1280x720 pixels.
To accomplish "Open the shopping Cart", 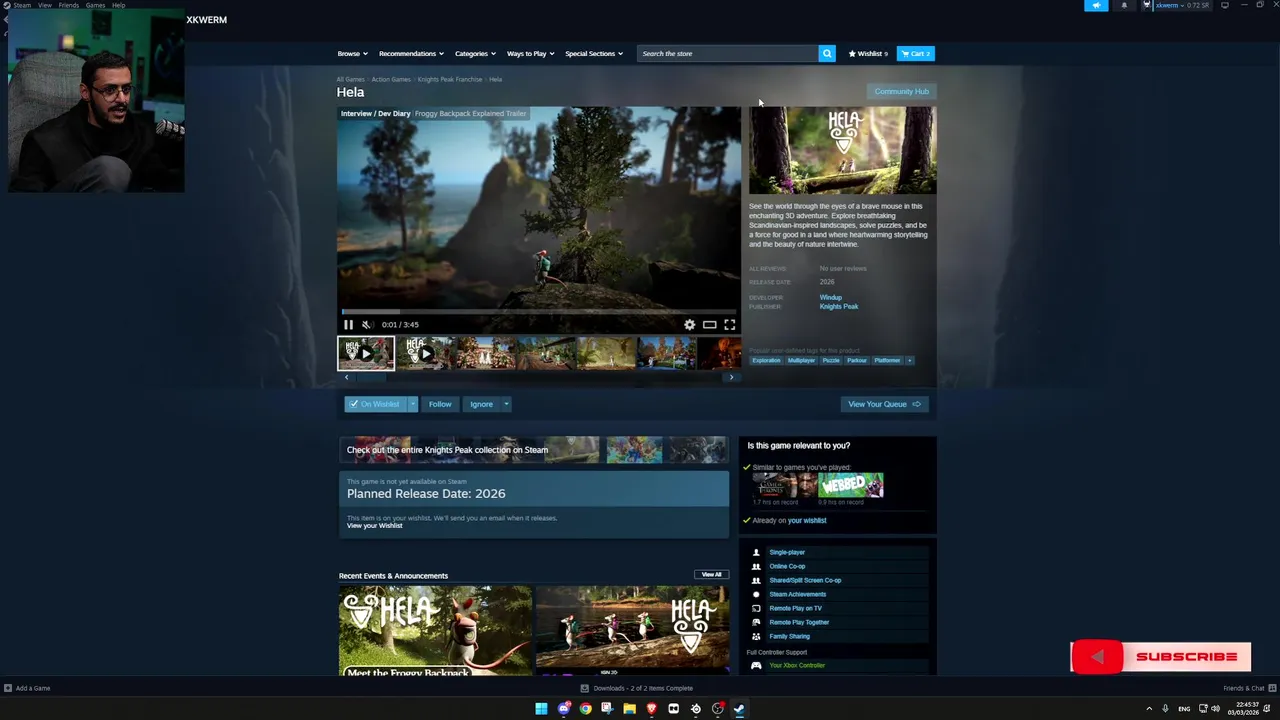I will (x=915, y=53).
